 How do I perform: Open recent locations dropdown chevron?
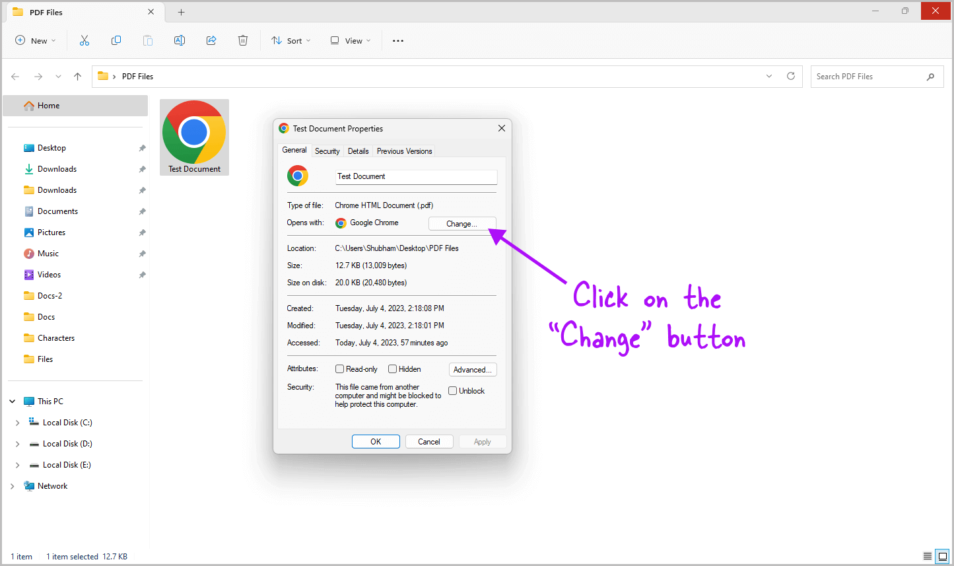tap(58, 77)
